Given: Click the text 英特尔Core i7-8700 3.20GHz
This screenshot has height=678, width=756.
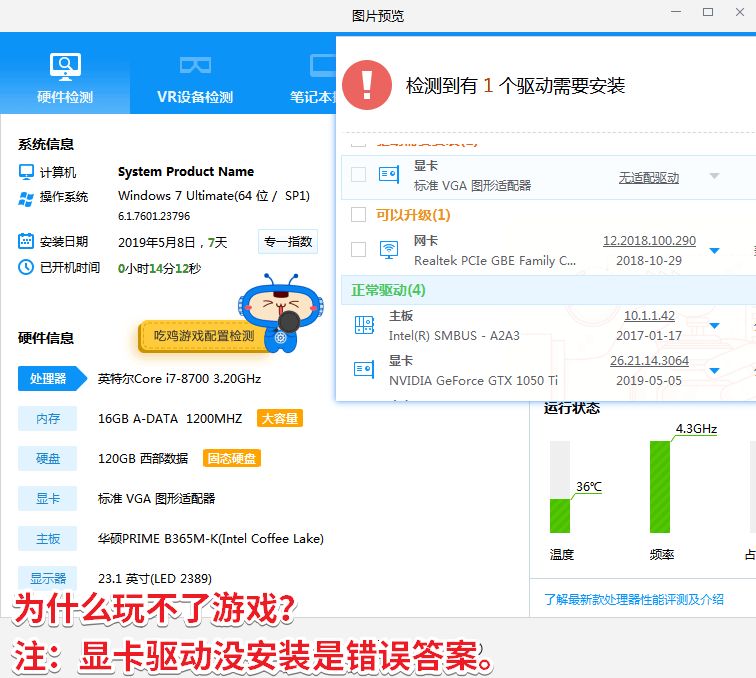Looking at the screenshot, I should 179,379.
